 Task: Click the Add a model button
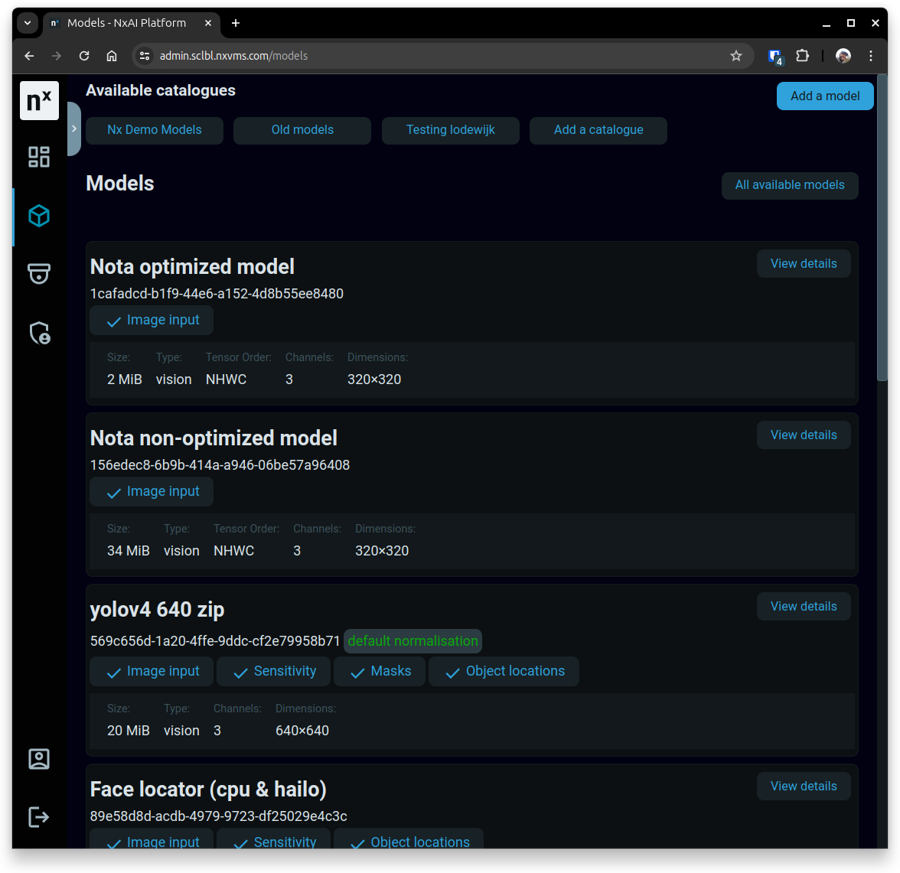click(x=824, y=96)
